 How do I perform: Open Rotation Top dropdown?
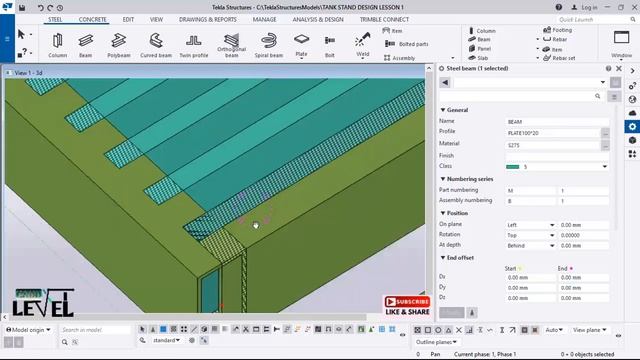point(531,235)
